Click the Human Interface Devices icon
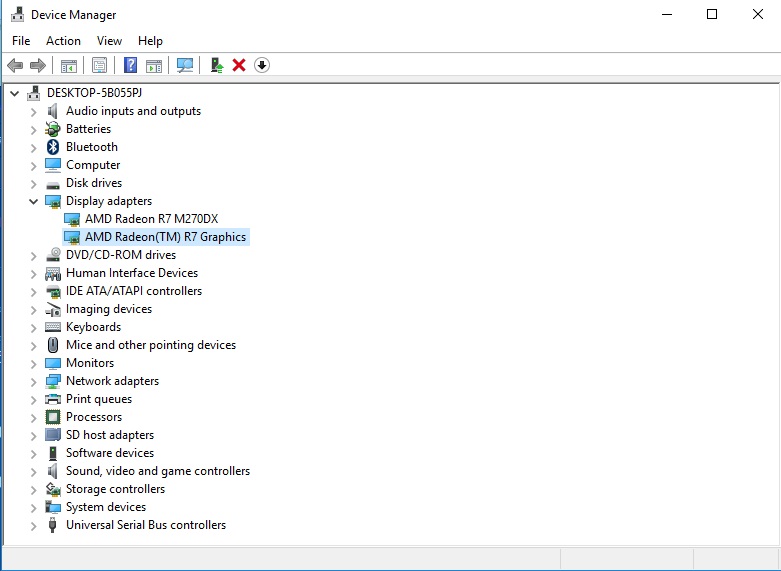Viewport: 781px width, 571px height. pos(53,274)
